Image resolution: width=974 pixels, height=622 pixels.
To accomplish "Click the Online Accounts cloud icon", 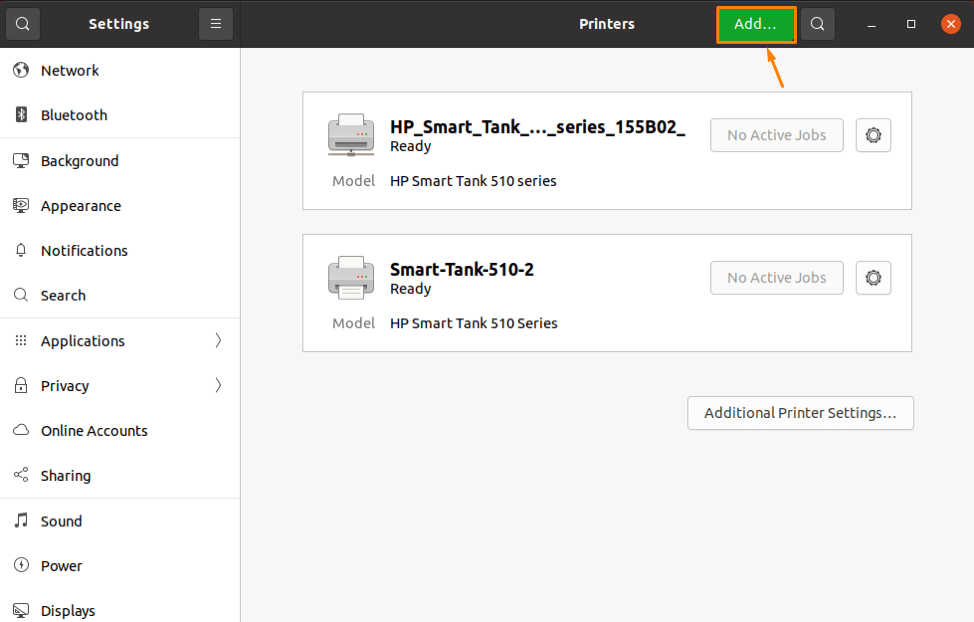I will coord(20,430).
